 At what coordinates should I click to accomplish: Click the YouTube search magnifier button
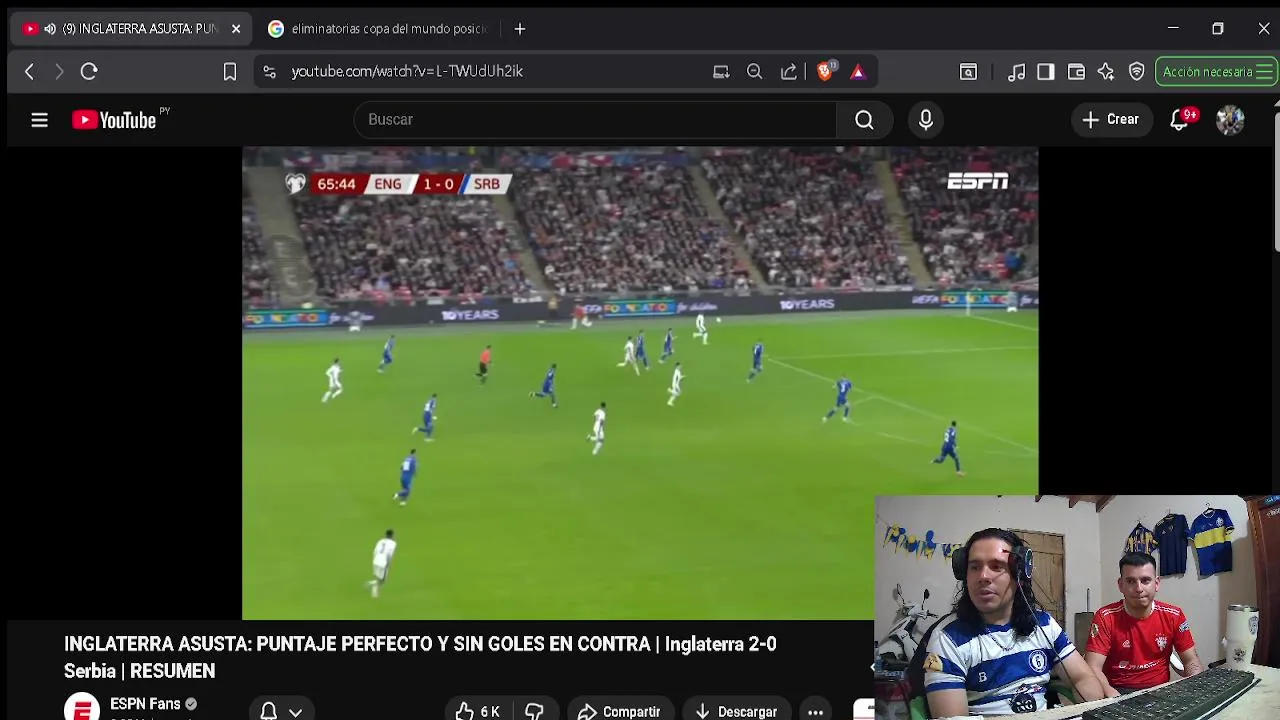[864, 120]
